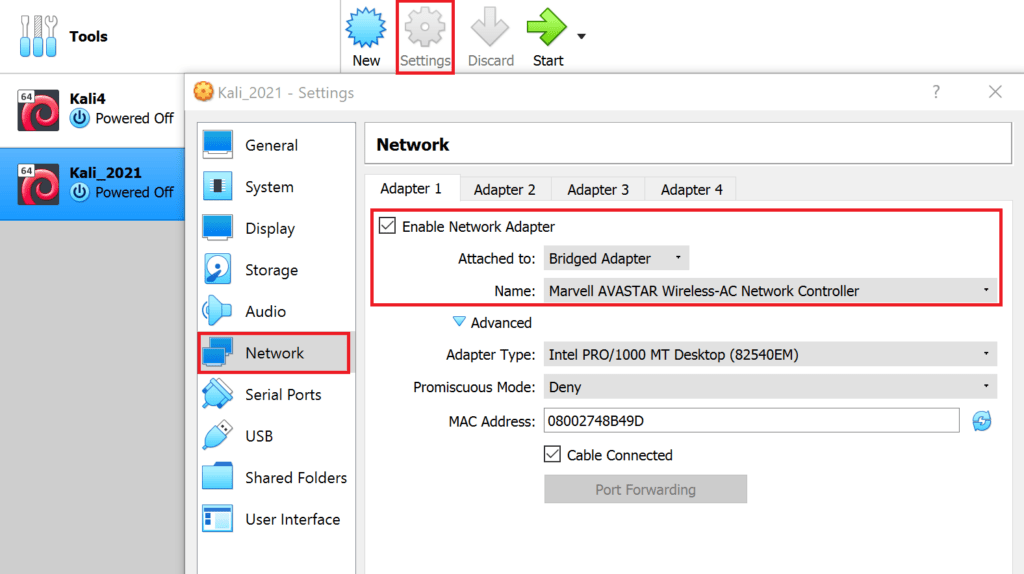1024x574 pixels.
Task: Open User Interface settings category icon
Action: coord(217,518)
